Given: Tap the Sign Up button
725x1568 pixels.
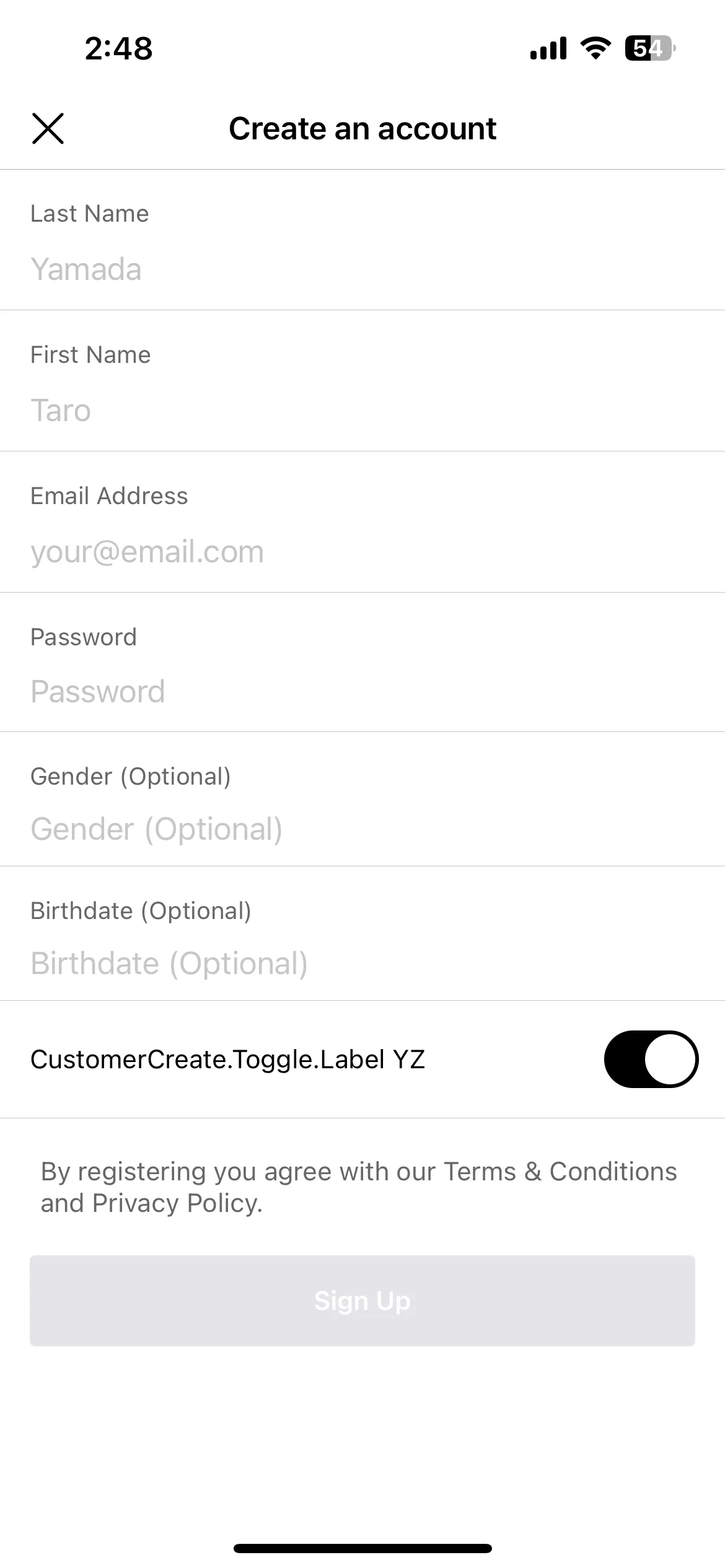Looking at the screenshot, I should [x=362, y=1300].
